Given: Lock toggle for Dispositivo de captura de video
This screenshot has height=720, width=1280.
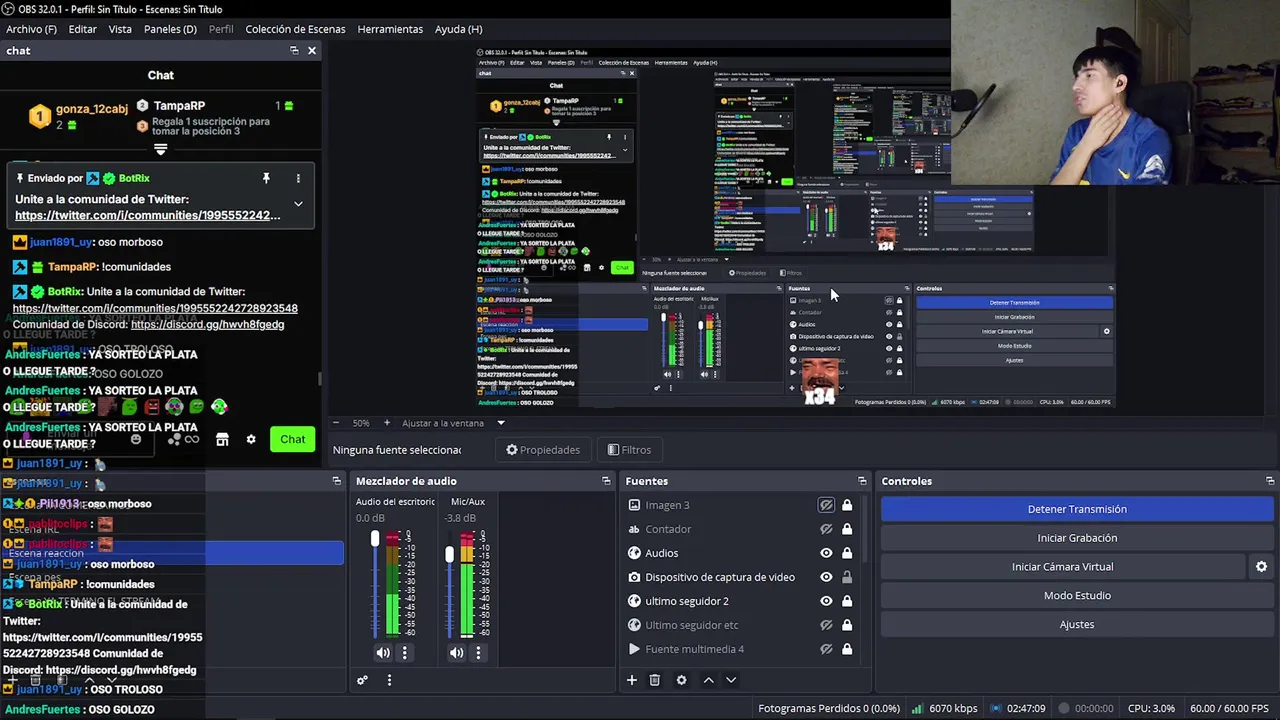Looking at the screenshot, I should coord(847,577).
